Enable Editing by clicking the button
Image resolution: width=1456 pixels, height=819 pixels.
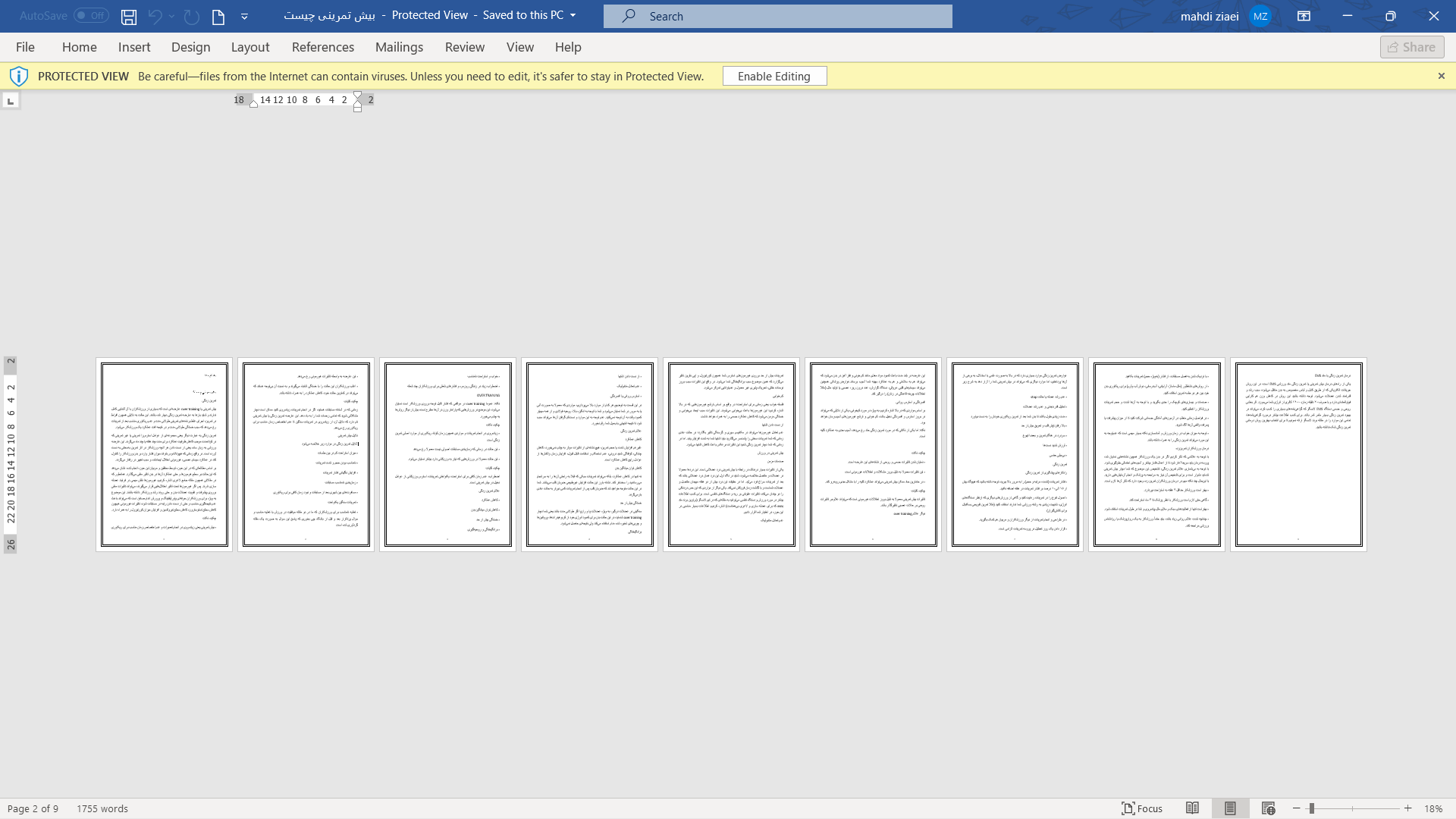tap(774, 76)
